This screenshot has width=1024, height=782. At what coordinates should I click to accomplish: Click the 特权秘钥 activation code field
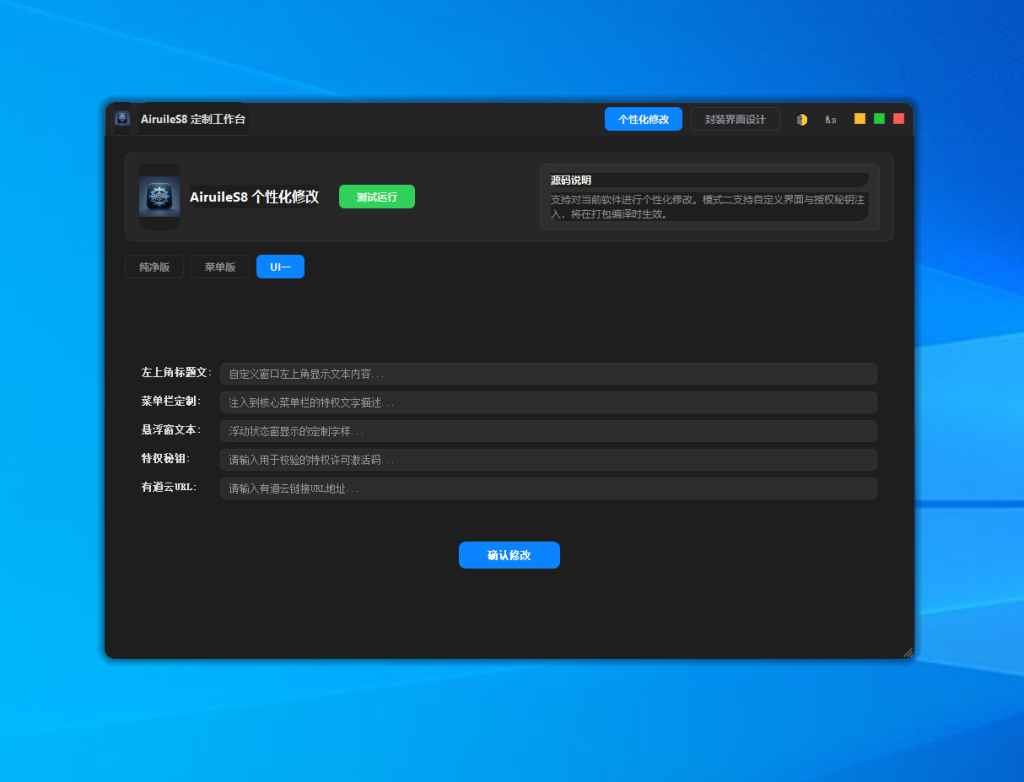click(548, 460)
